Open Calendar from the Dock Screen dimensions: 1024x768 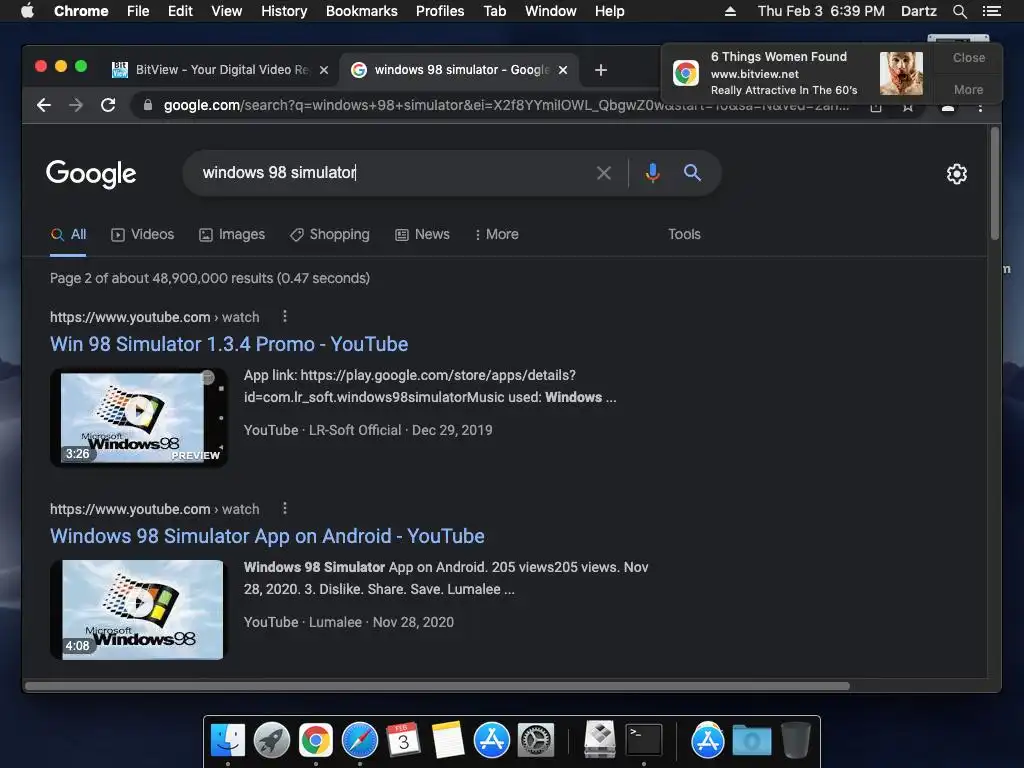(x=403, y=740)
